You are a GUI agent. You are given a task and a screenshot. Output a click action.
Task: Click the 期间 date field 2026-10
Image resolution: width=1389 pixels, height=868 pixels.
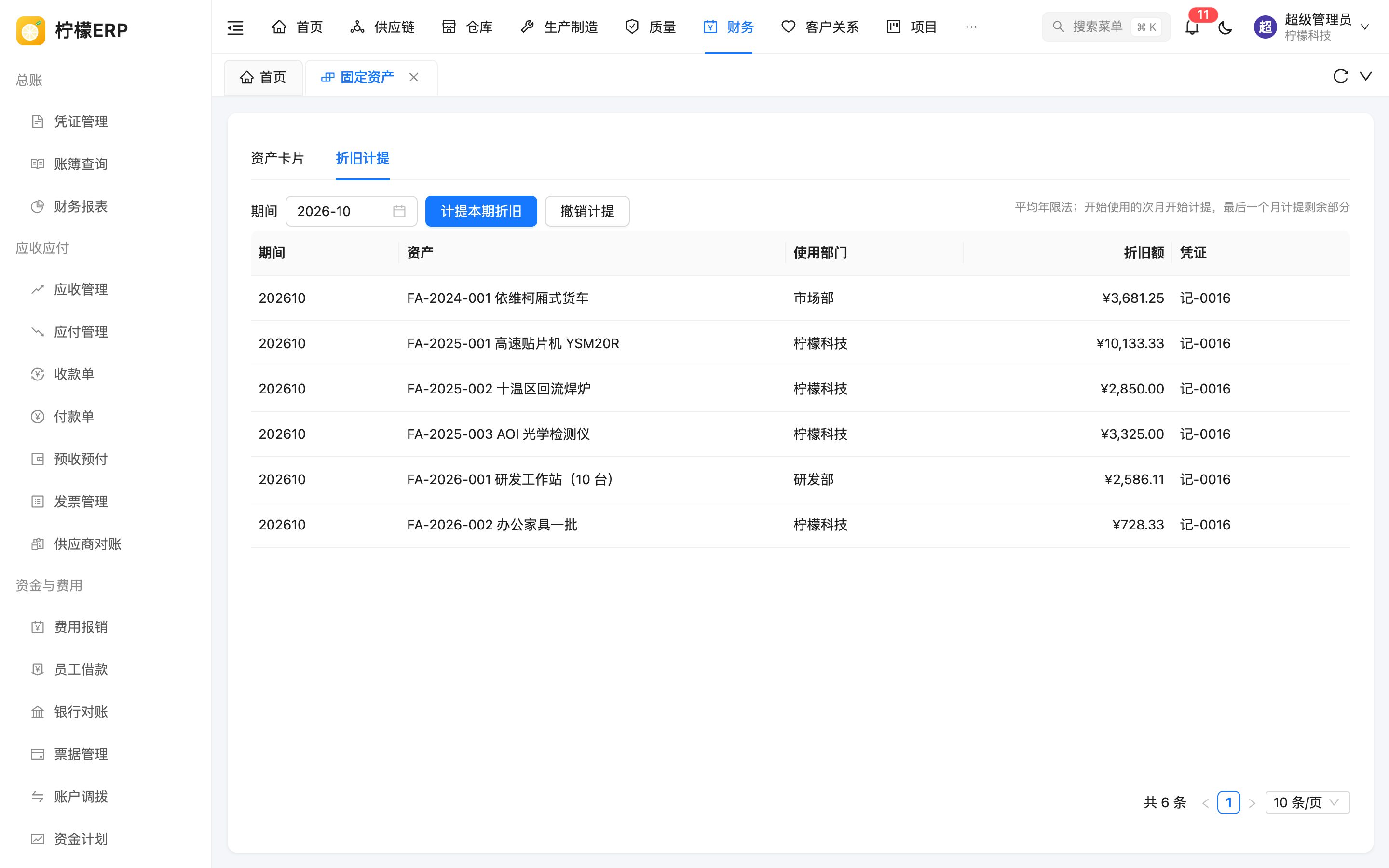[351, 211]
